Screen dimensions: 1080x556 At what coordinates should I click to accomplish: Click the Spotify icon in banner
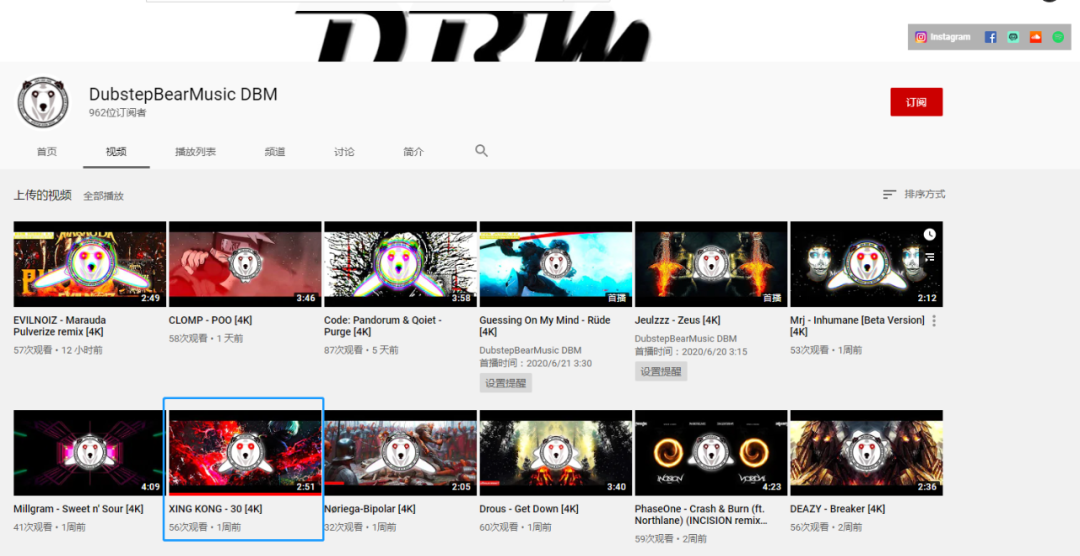(1058, 37)
